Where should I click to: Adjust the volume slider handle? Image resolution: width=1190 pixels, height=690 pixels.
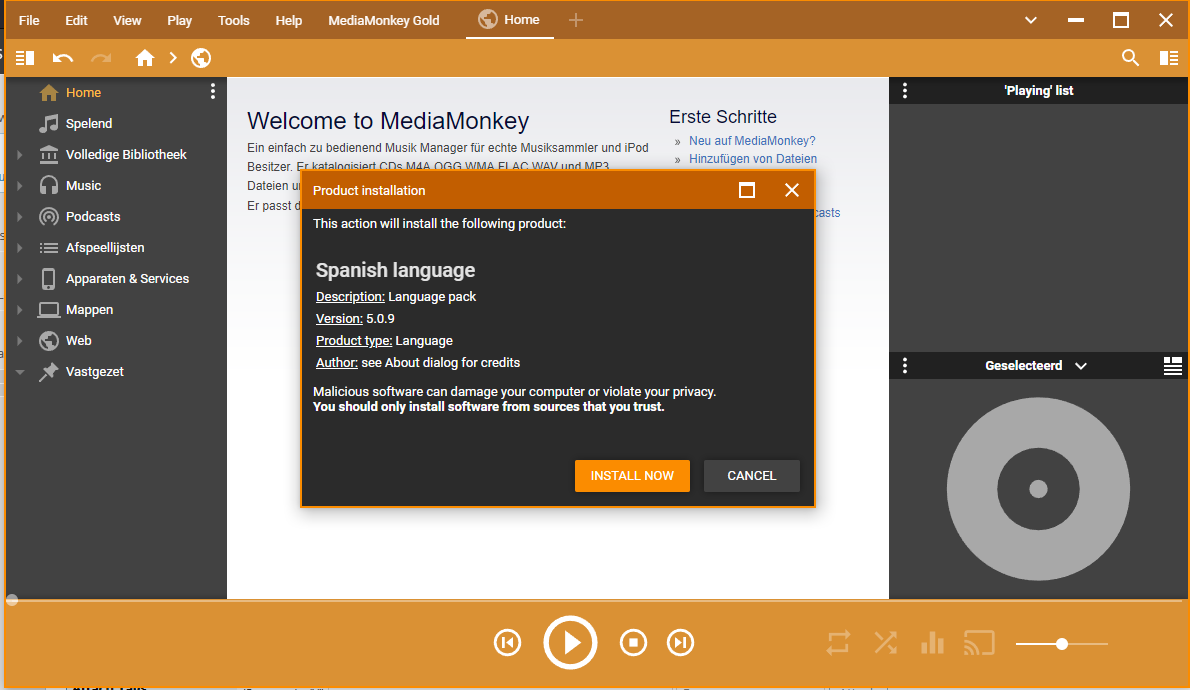pyautogui.click(x=1062, y=644)
